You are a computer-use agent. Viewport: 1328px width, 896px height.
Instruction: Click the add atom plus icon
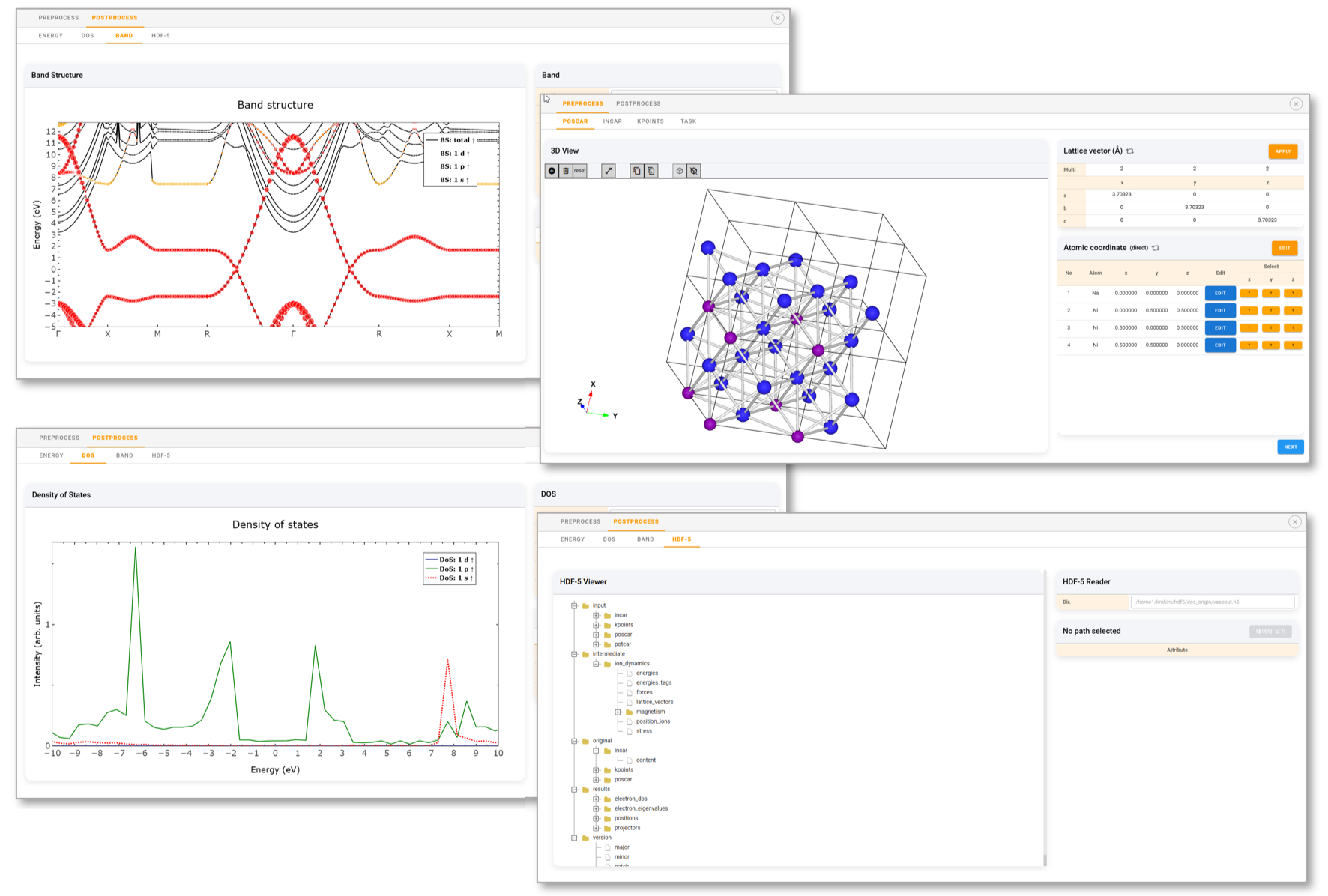coord(552,171)
